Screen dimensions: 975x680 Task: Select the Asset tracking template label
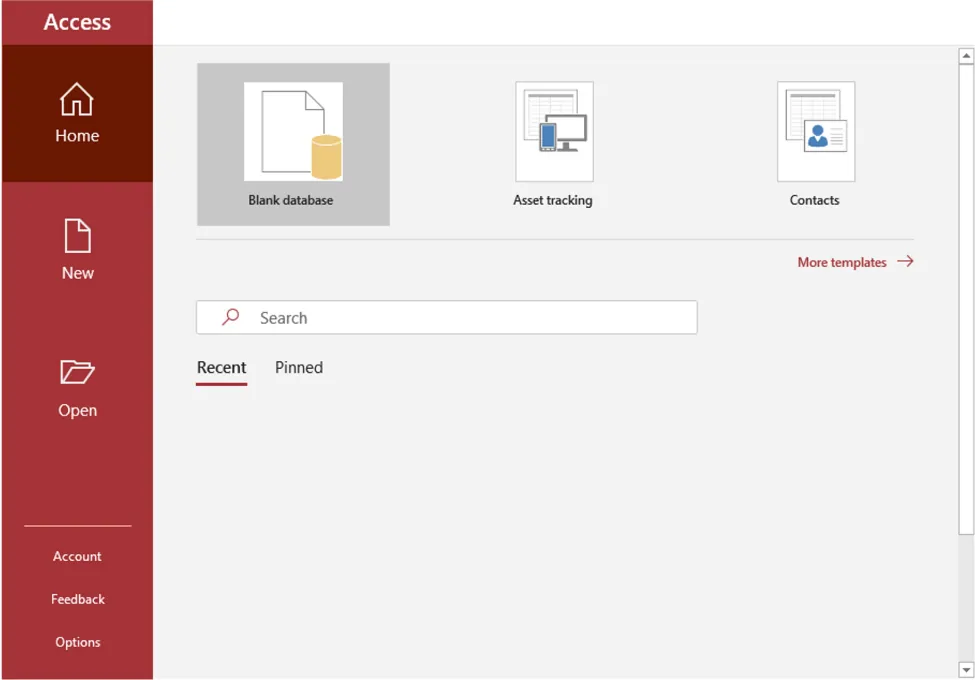(553, 200)
